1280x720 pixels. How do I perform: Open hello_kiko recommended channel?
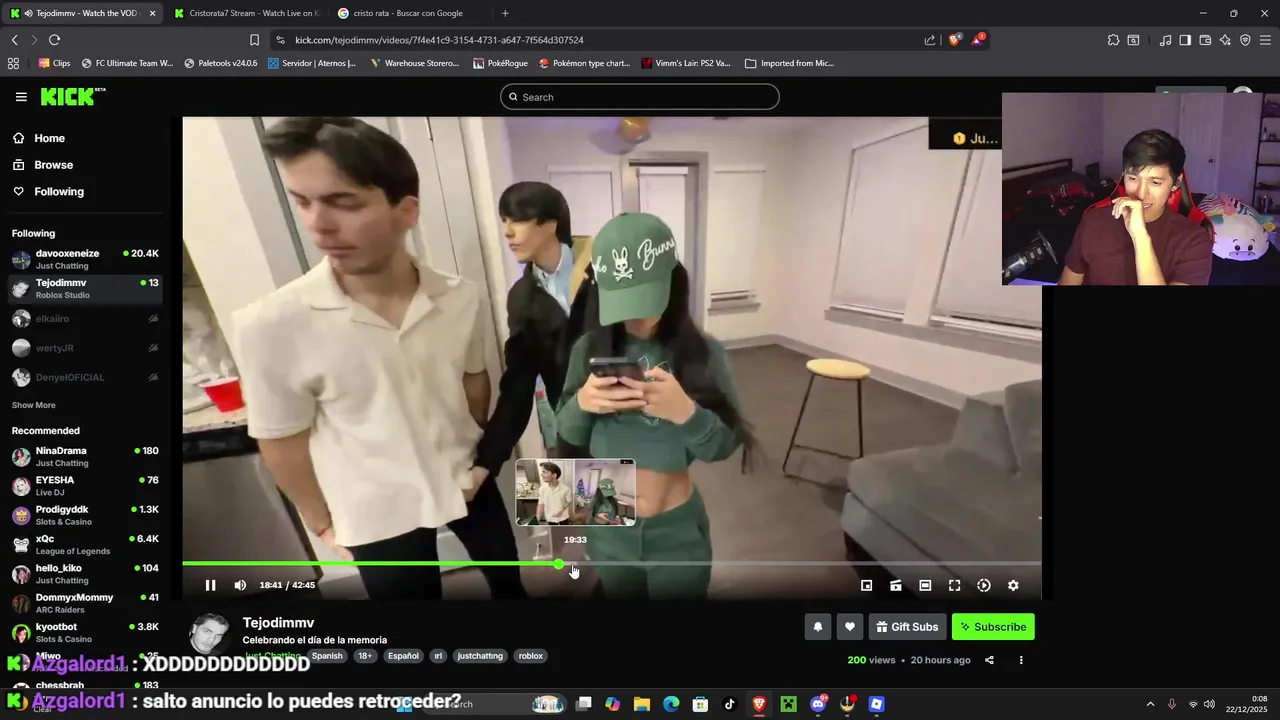85,574
